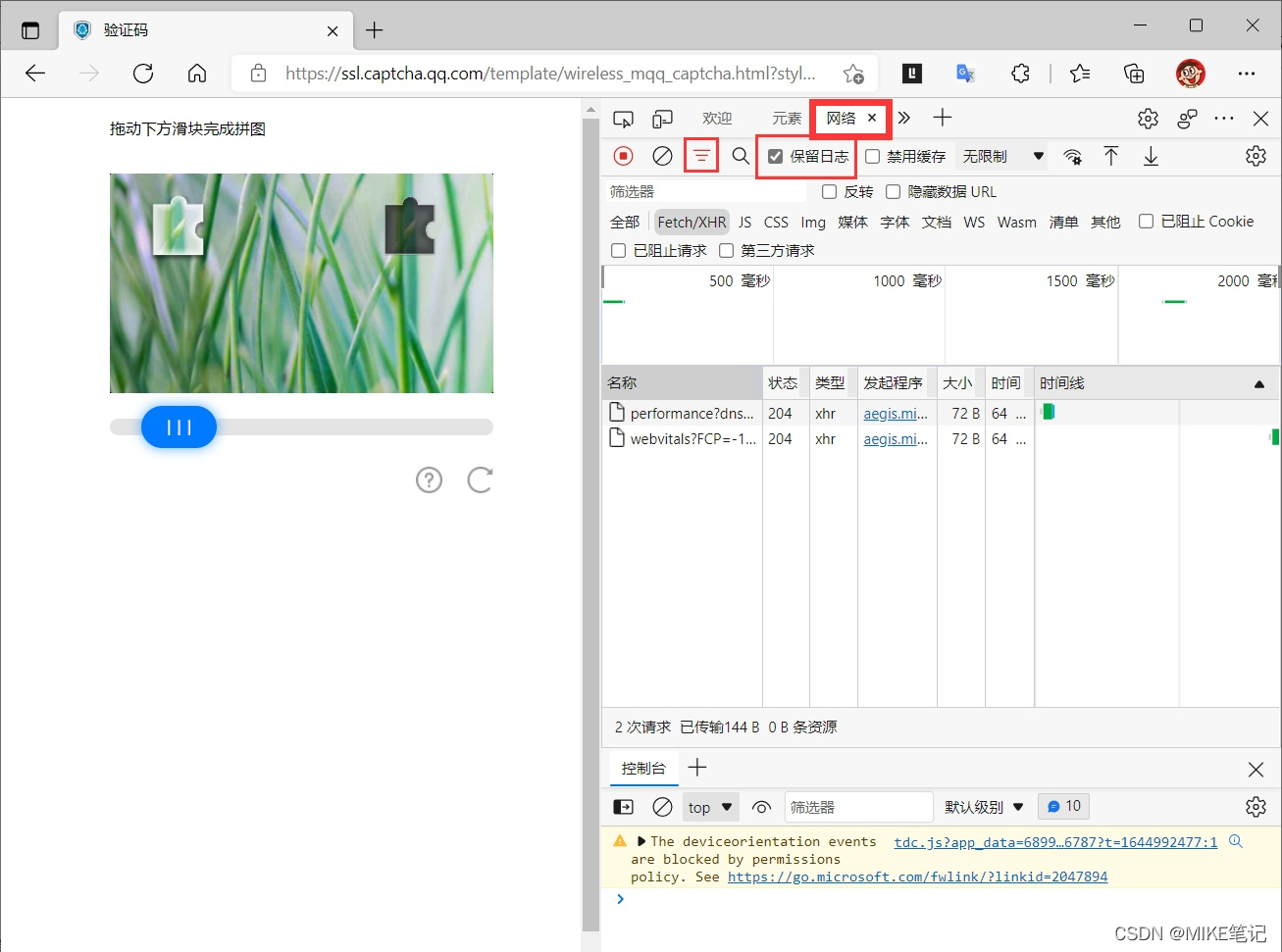This screenshot has width=1282, height=952.
Task: Click the record network log button
Action: (623, 156)
